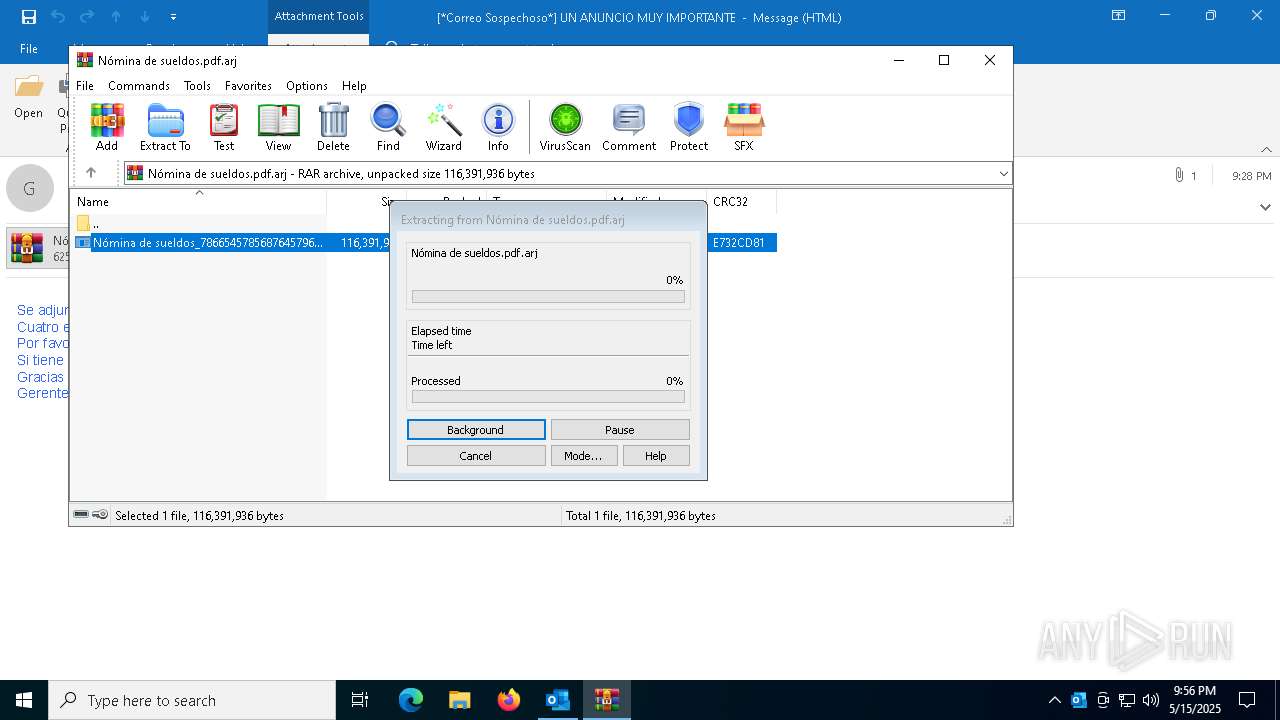Screen dimensions: 1280x720
Task: Click the file progress bar
Action: tap(548, 297)
